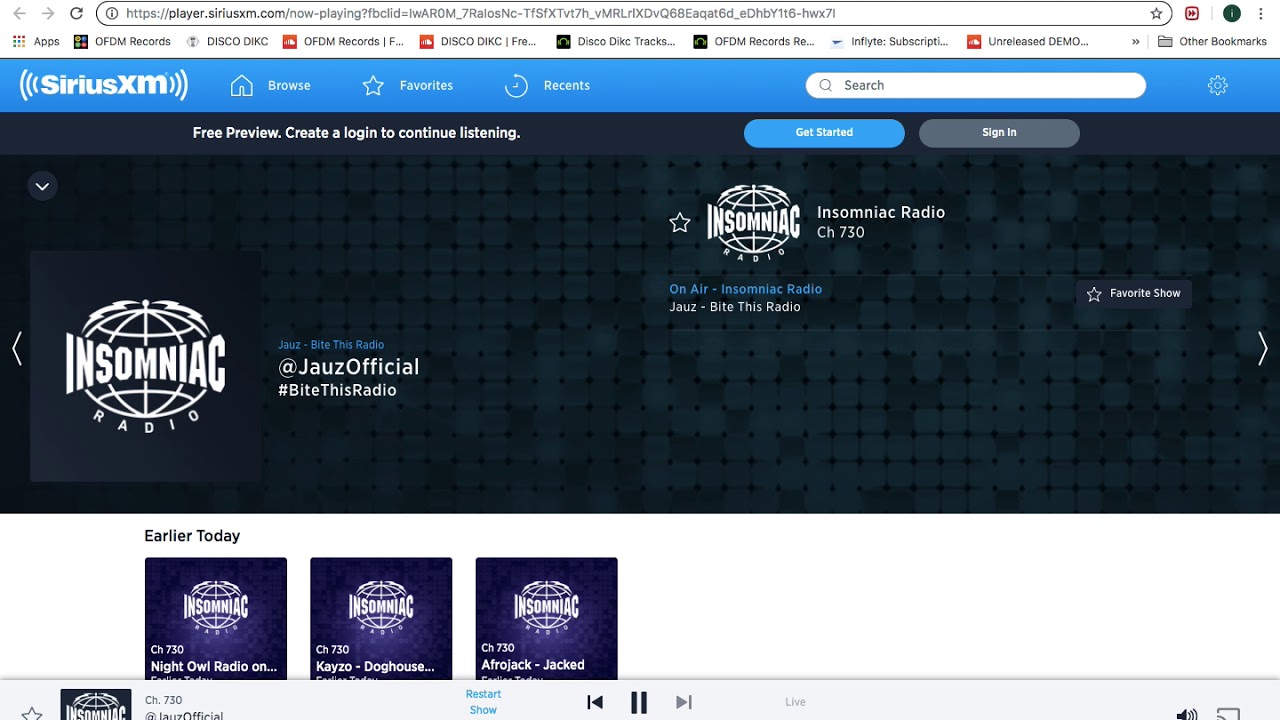Click the Browse label in navigation

[x=289, y=85]
